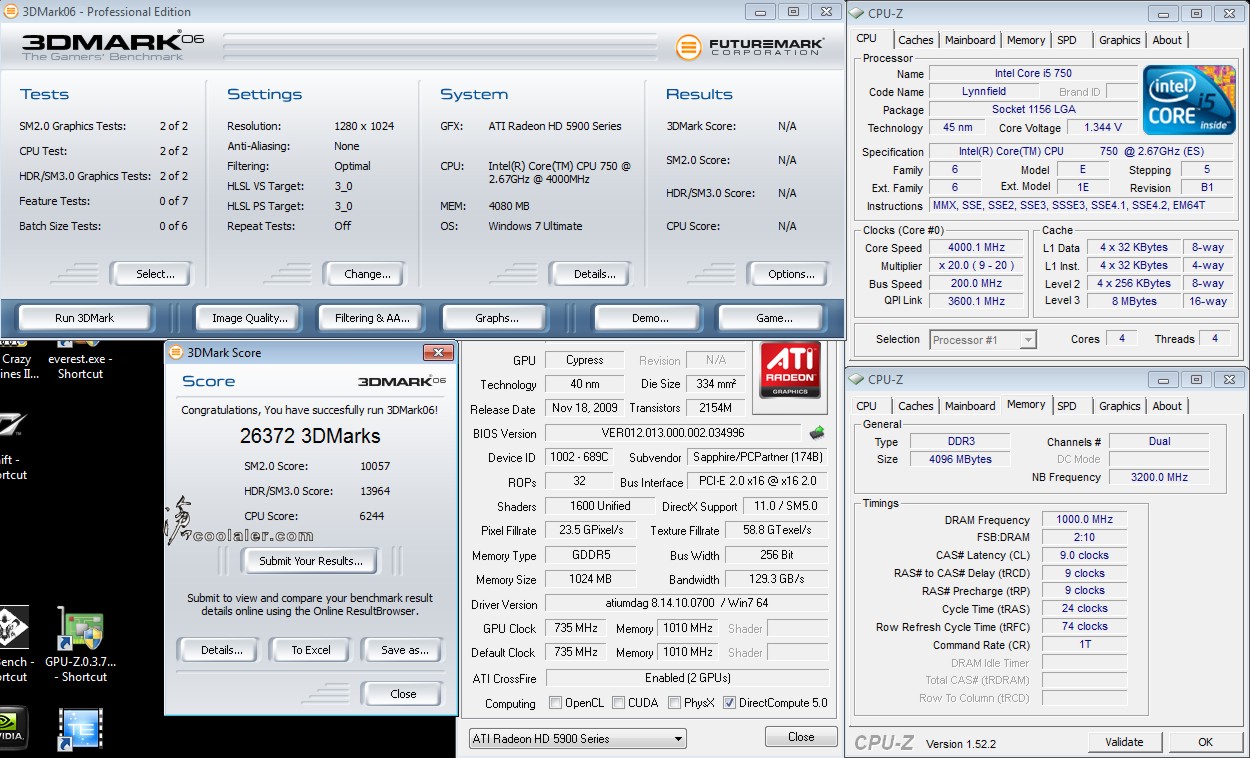The image size is (1250, 758).
Task: Click the GPU name field showing Cypress
Action: coord(584,360)
